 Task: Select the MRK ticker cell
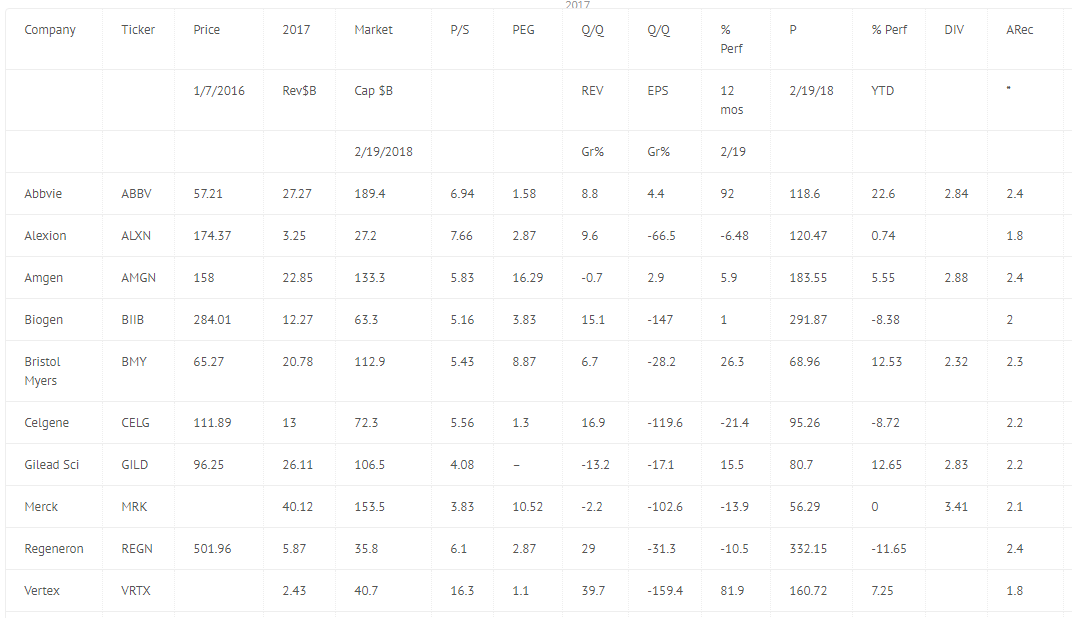pyautogui.click(x=134, y=507)
